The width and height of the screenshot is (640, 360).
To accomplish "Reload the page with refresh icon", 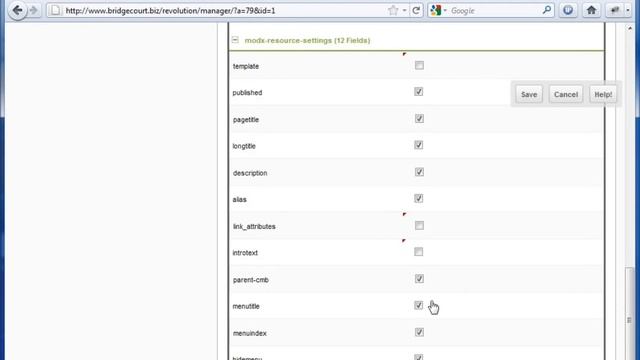I will pos(416,11).
